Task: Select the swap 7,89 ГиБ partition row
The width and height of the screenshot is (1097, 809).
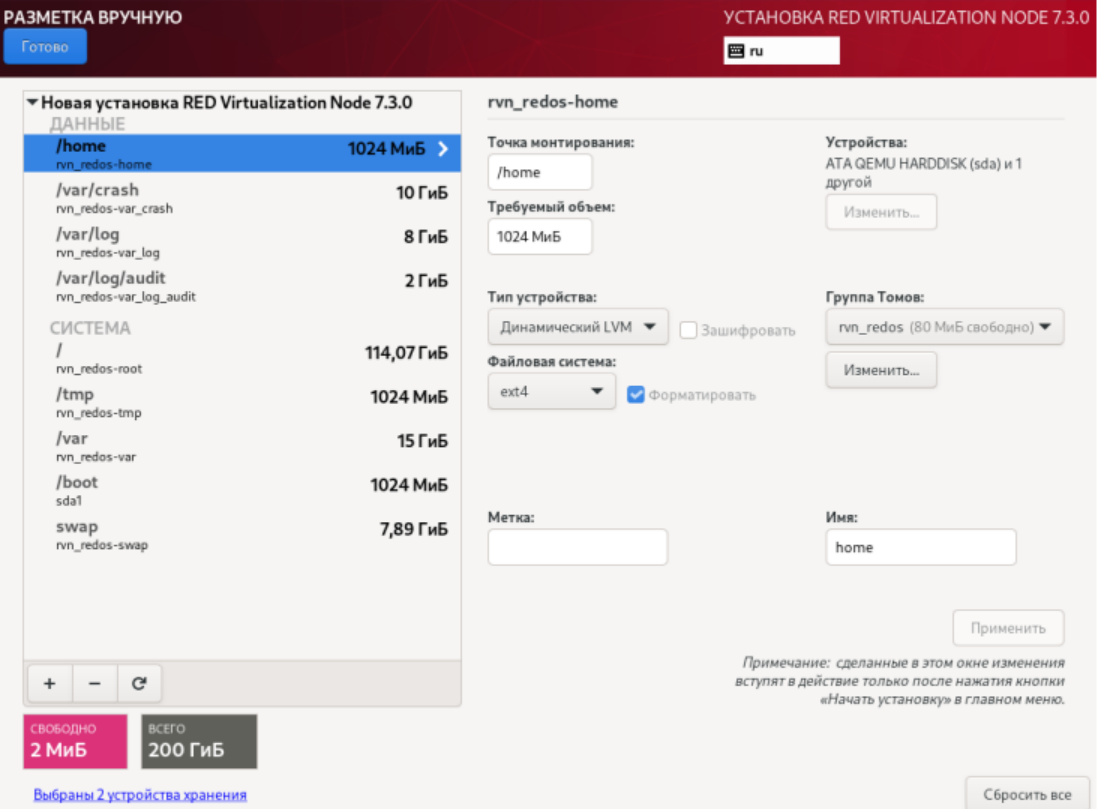Action: [x=242, y=534]
